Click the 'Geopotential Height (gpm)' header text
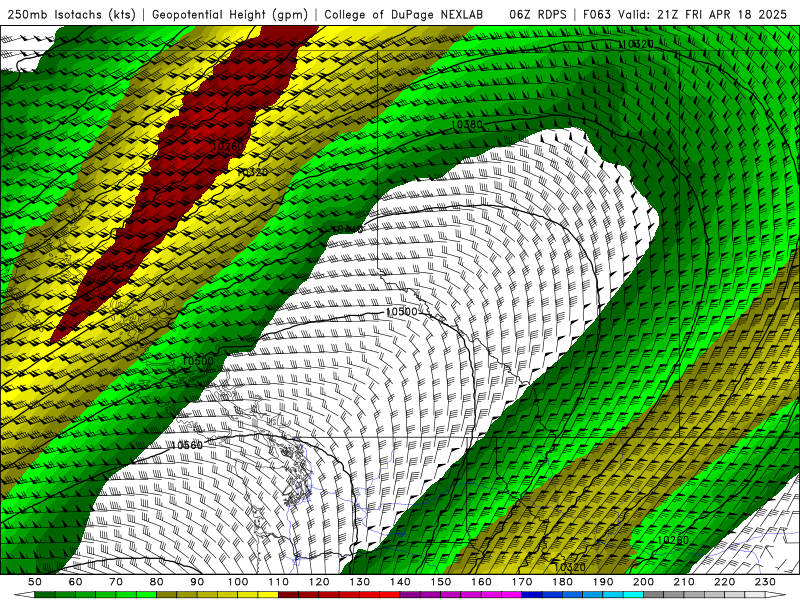This screenshot has height=600, width=800. click(x=230, y=14)
